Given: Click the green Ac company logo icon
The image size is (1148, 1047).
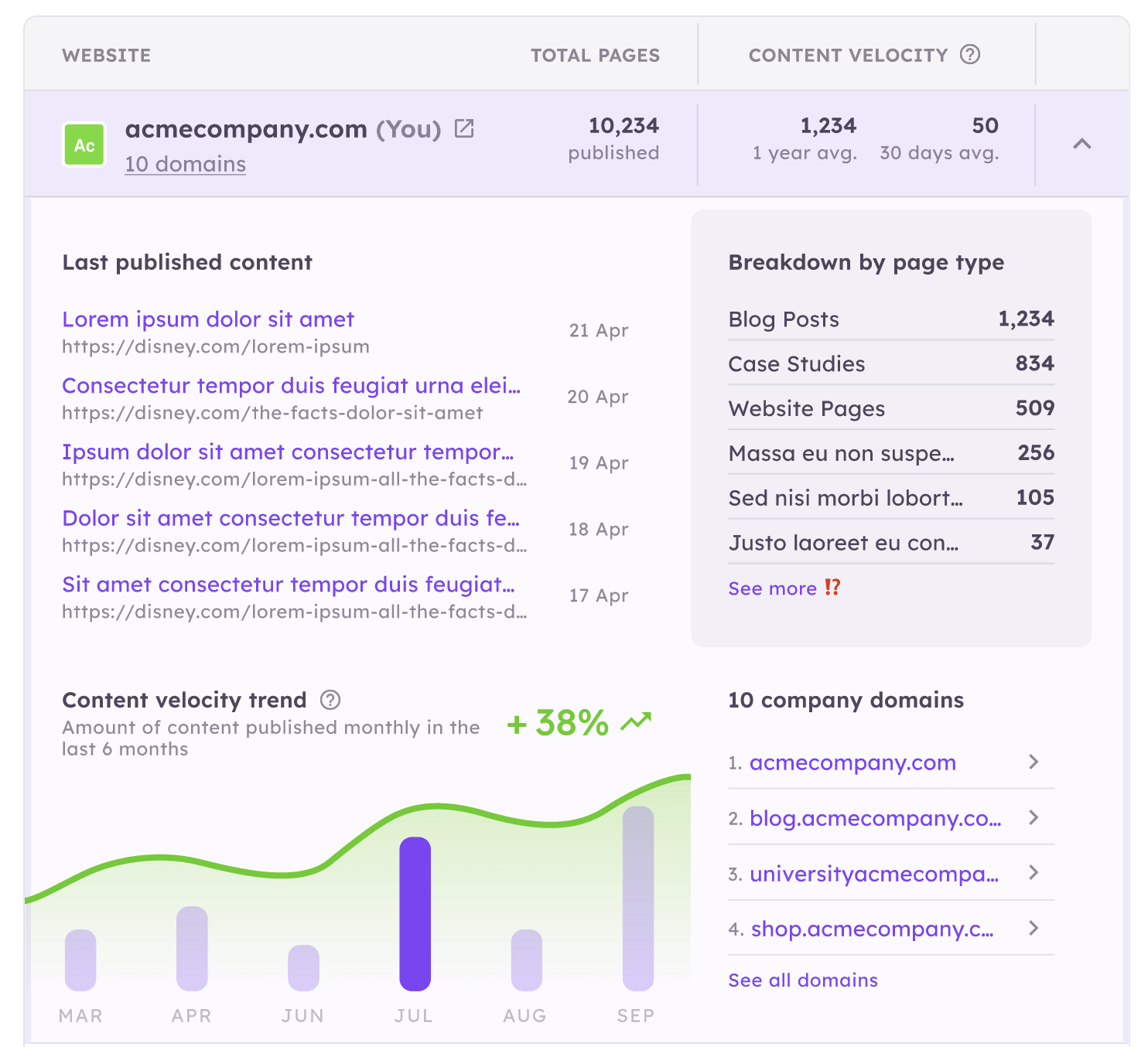Looking at the screenshot, I should click(84, 144).
